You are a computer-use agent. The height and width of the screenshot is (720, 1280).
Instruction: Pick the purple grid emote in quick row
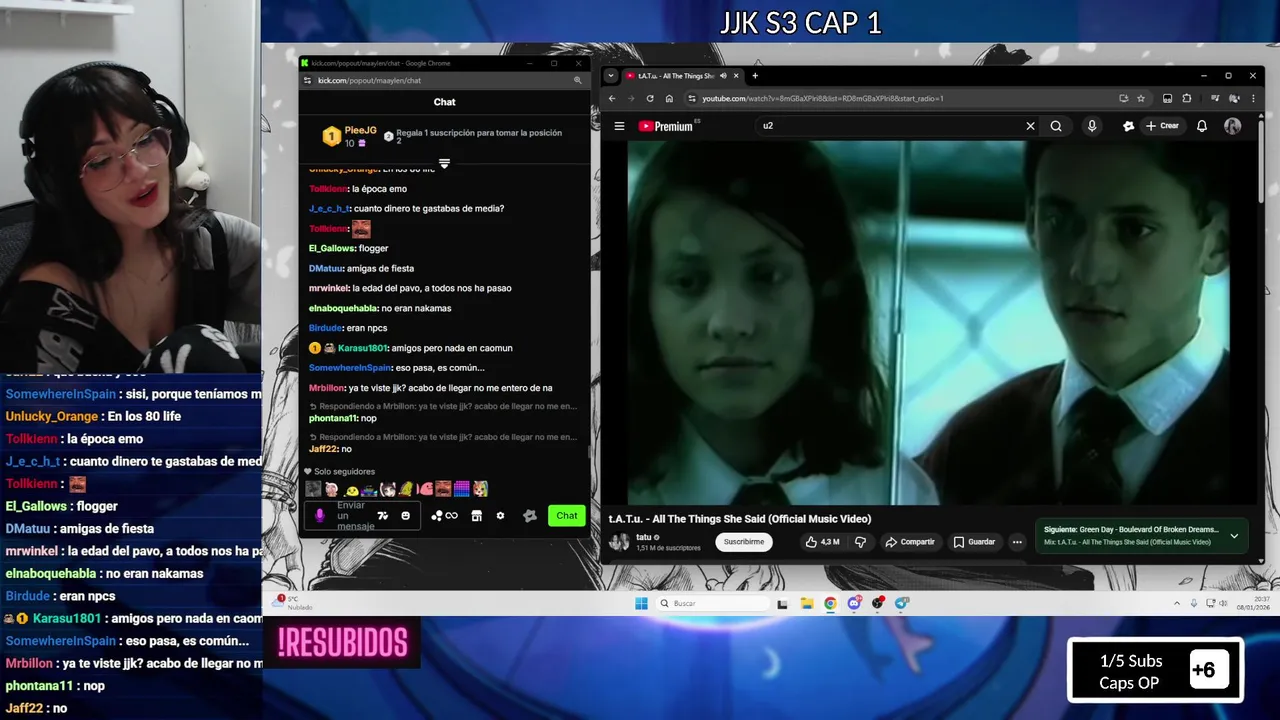(461, 489)
